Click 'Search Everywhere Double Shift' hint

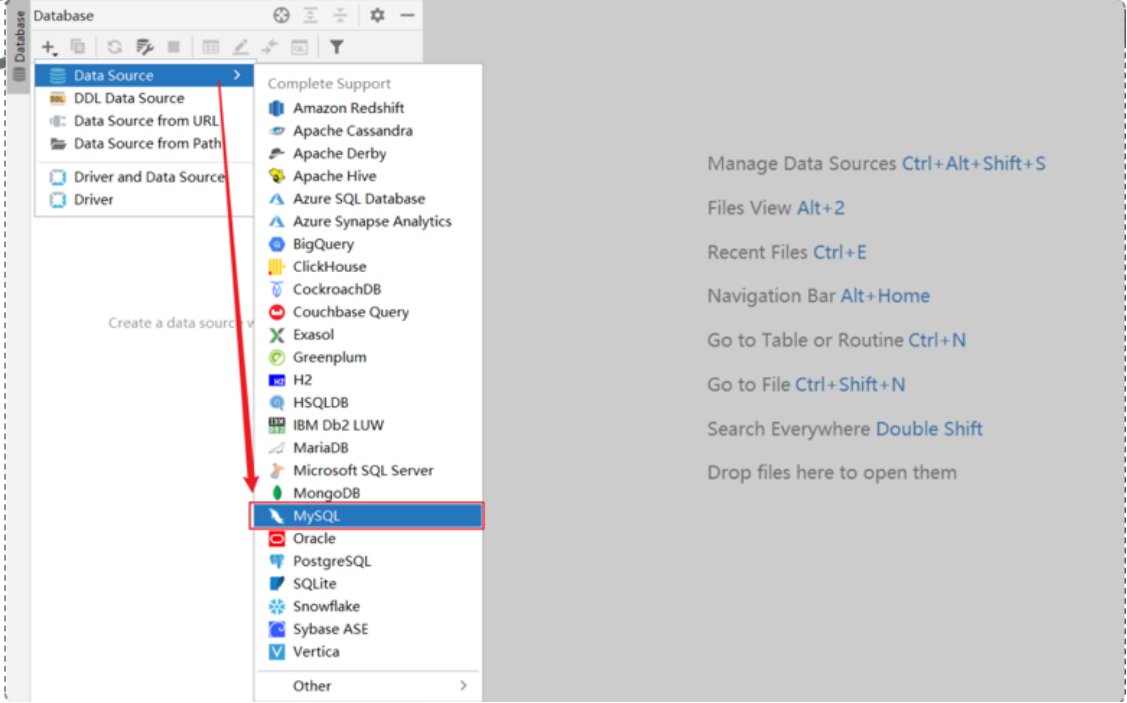point(845,429)
